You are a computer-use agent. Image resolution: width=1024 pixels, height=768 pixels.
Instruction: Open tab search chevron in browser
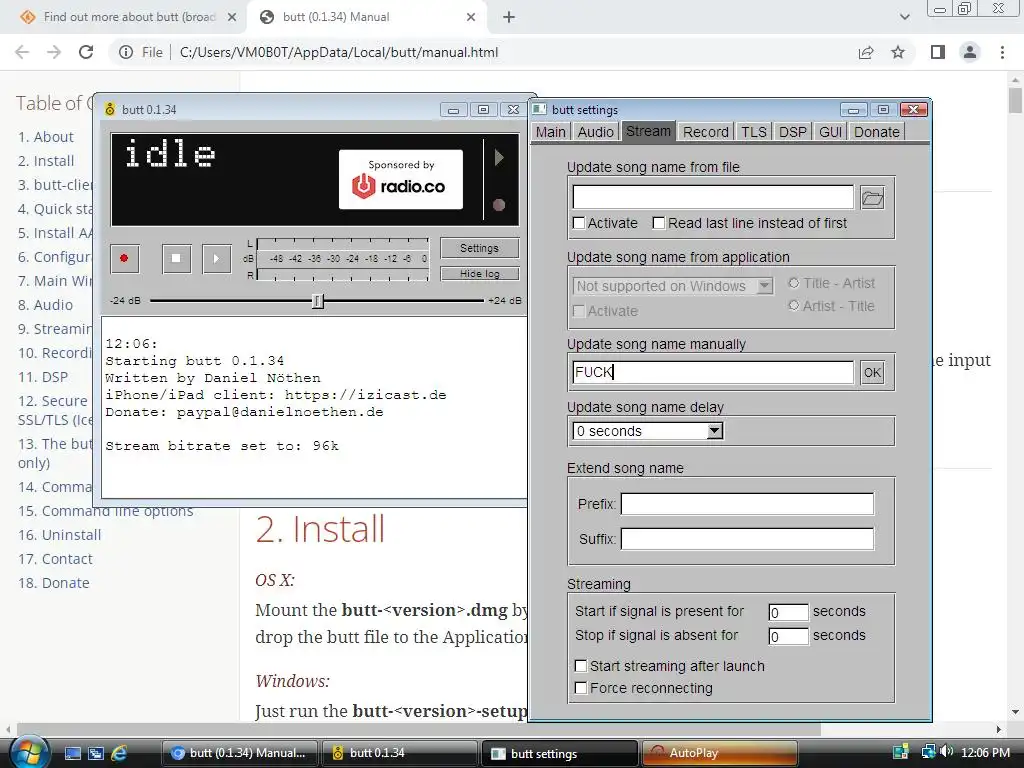click(x=904, y=17)
